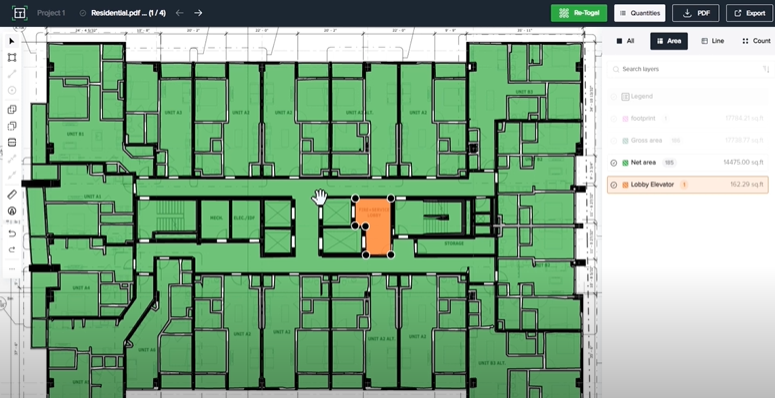Open the Quantities panel
The image size is (775, 398).
pyautogui.click(x=640, y=13)
